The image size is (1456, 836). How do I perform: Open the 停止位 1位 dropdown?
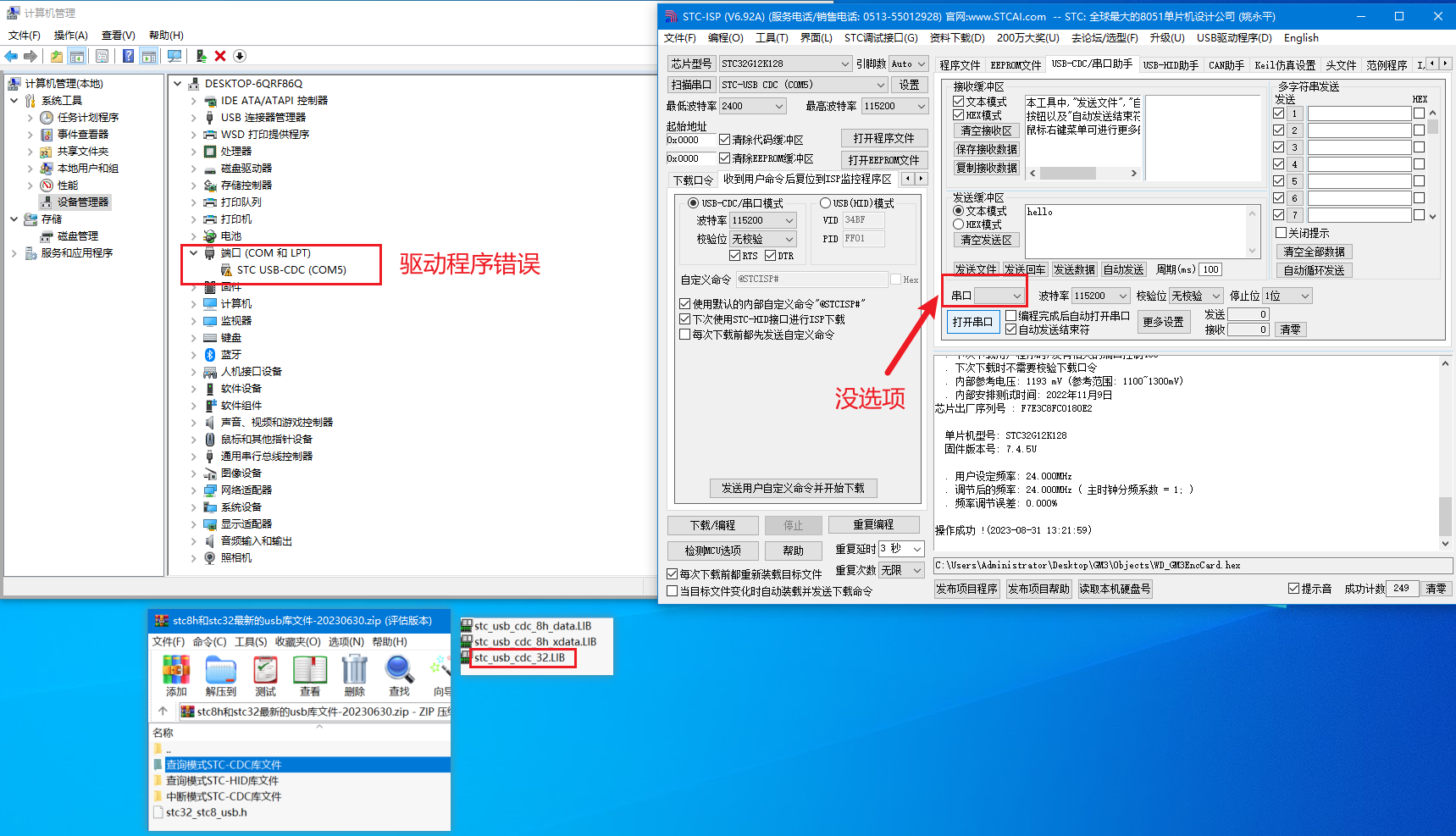(1287, 296)
